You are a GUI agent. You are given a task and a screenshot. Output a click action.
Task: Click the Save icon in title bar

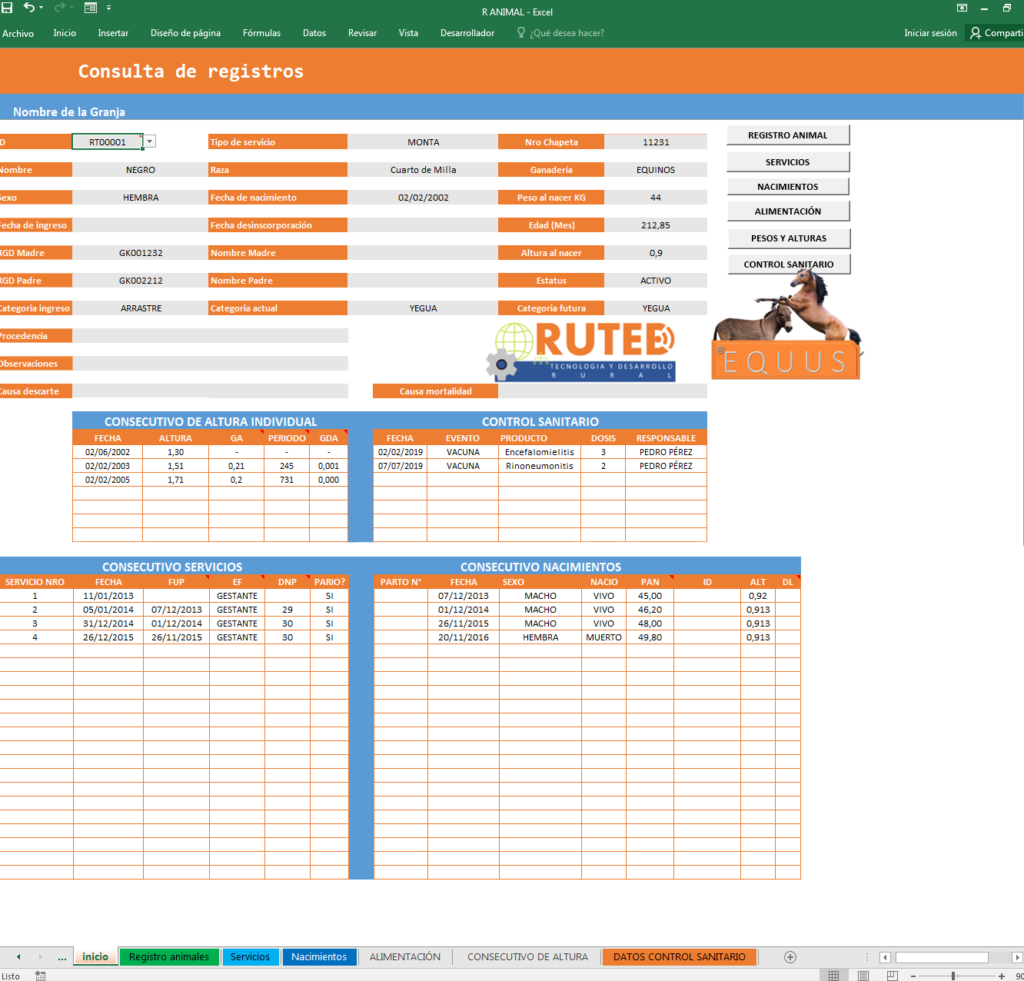point(7,8)
